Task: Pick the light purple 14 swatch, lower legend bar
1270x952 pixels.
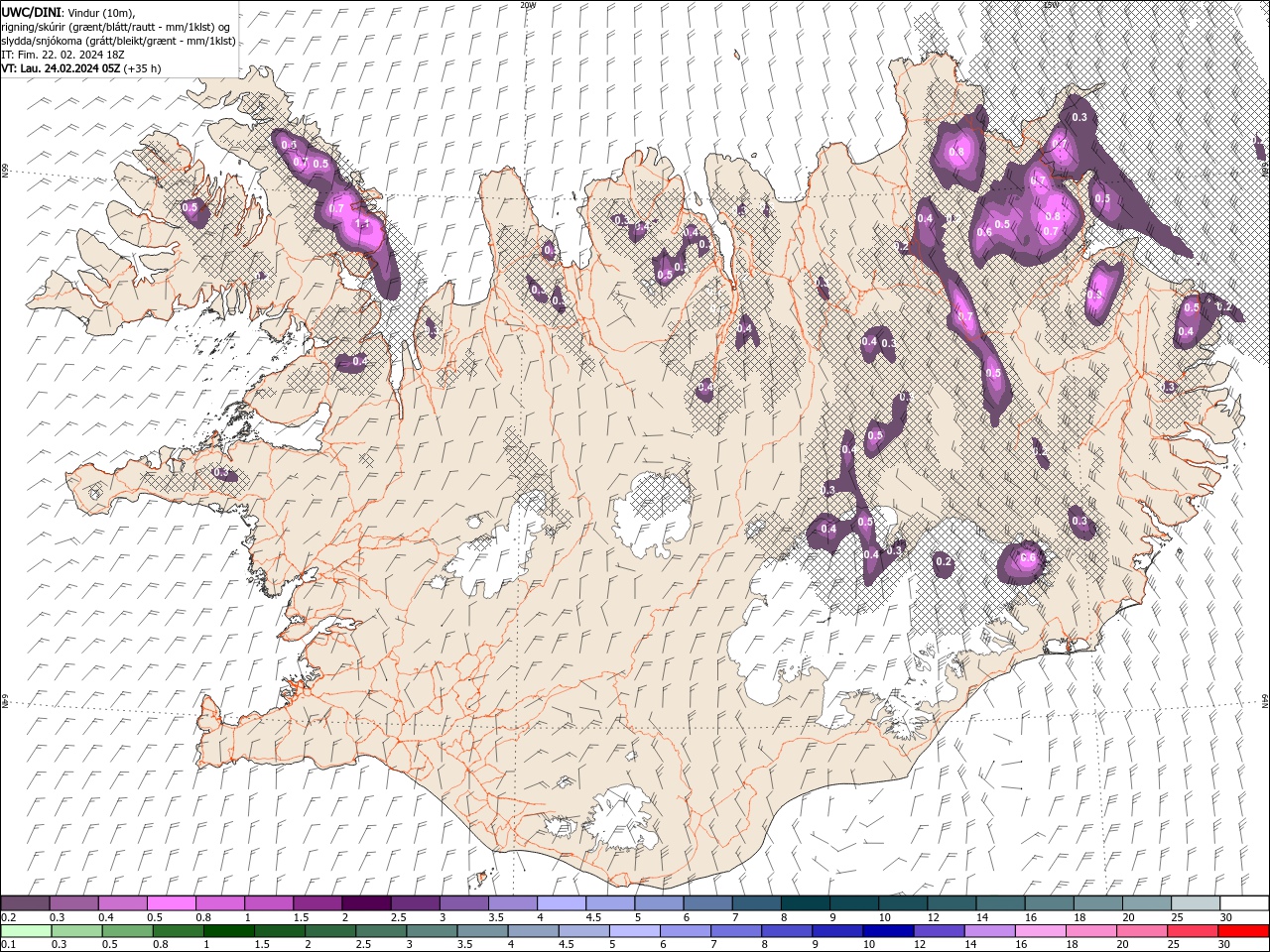Action: tap(988, 931)
